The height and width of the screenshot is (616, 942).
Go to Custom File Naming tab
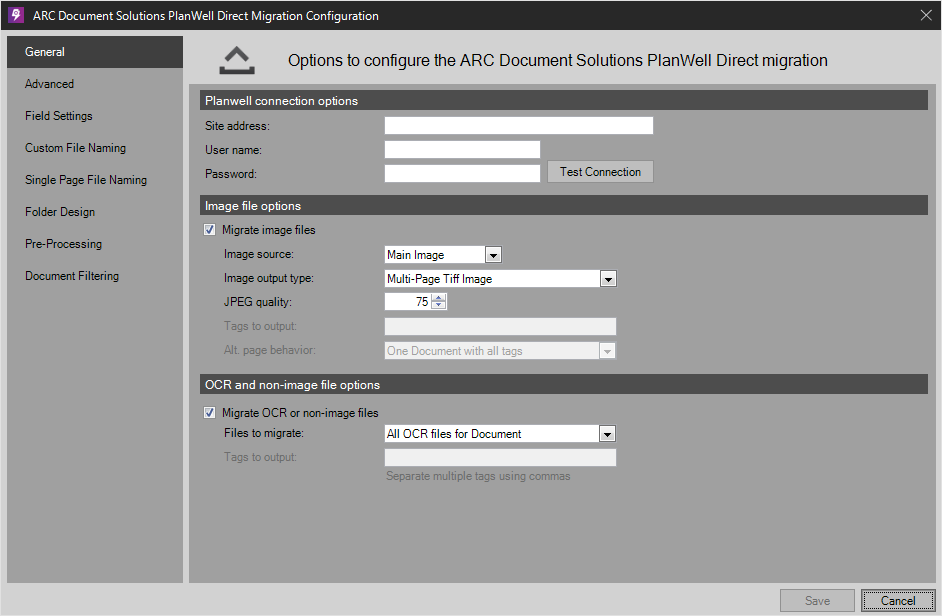pyautogui.click(x=95, y=148)
